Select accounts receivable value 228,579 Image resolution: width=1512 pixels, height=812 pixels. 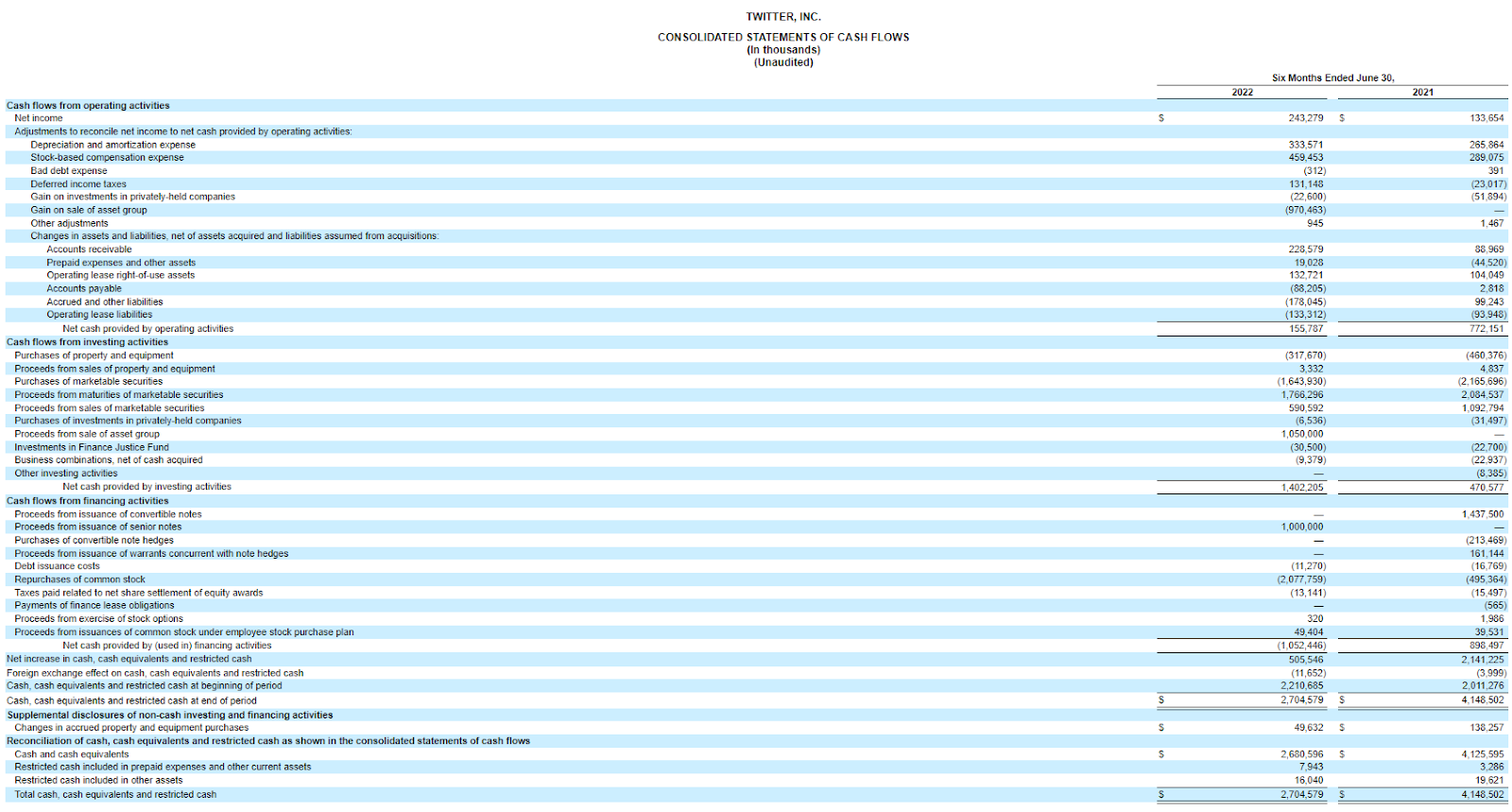(1306, 250)
